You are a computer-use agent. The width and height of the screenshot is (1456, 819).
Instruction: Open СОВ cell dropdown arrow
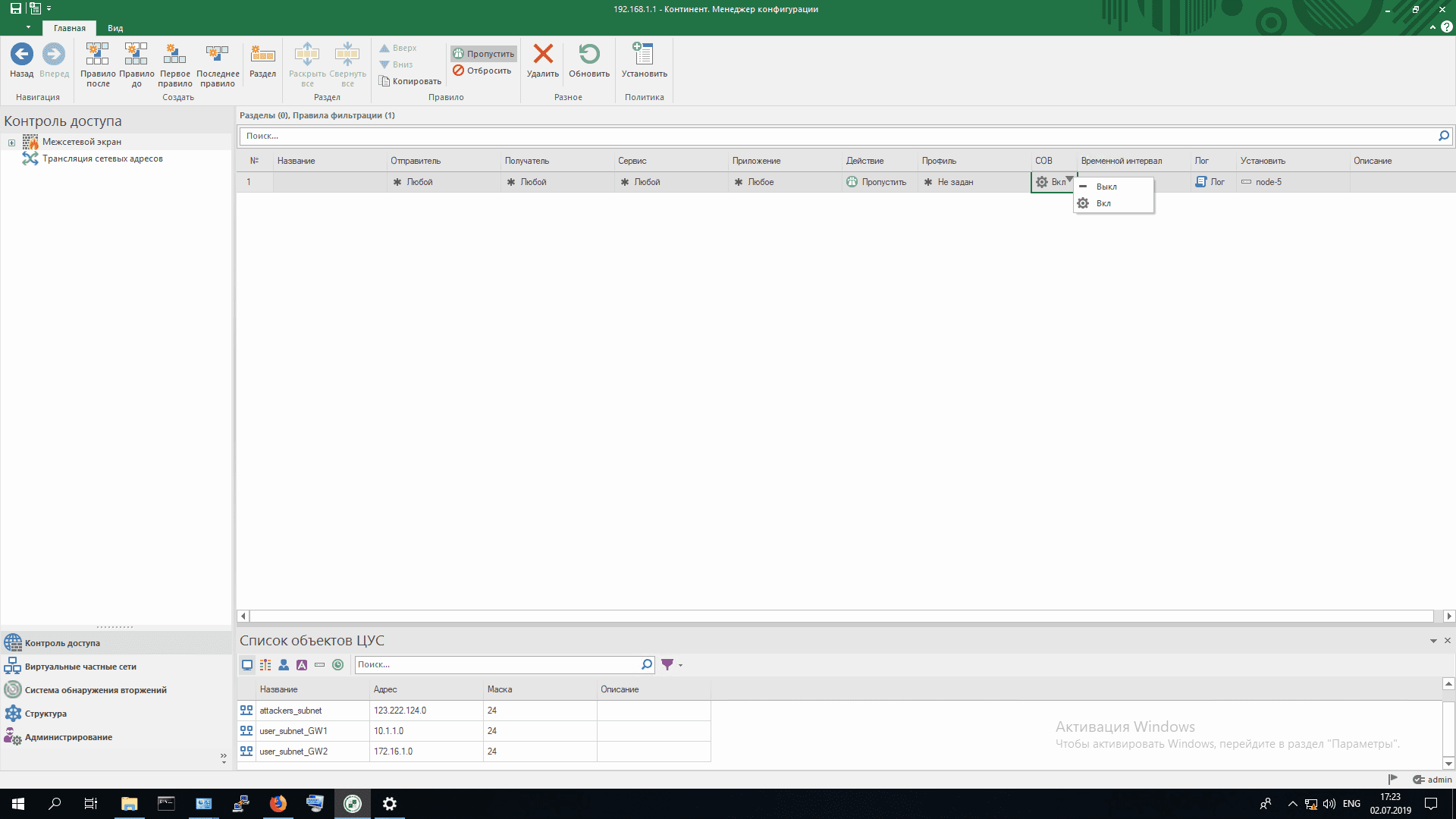[x=1069, y=180]
